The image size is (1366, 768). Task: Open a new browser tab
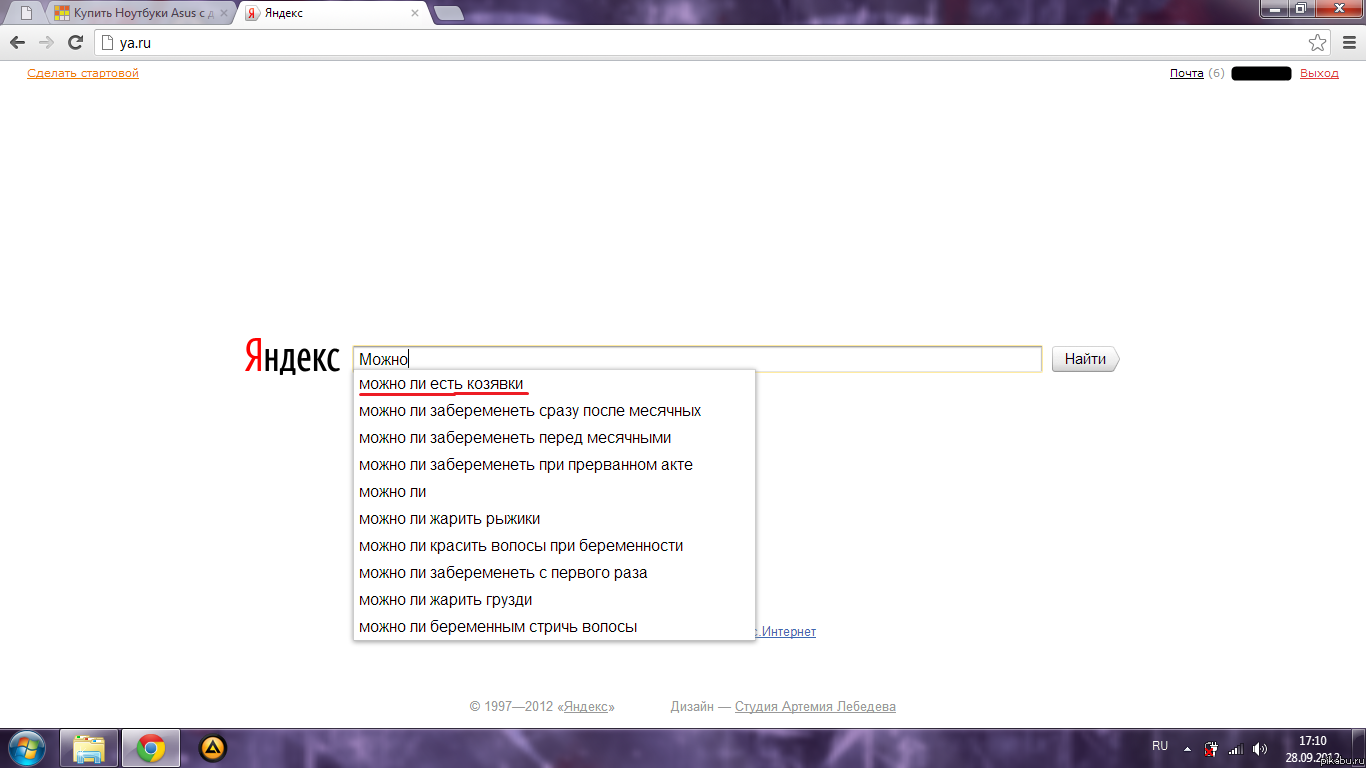(449, 14)
